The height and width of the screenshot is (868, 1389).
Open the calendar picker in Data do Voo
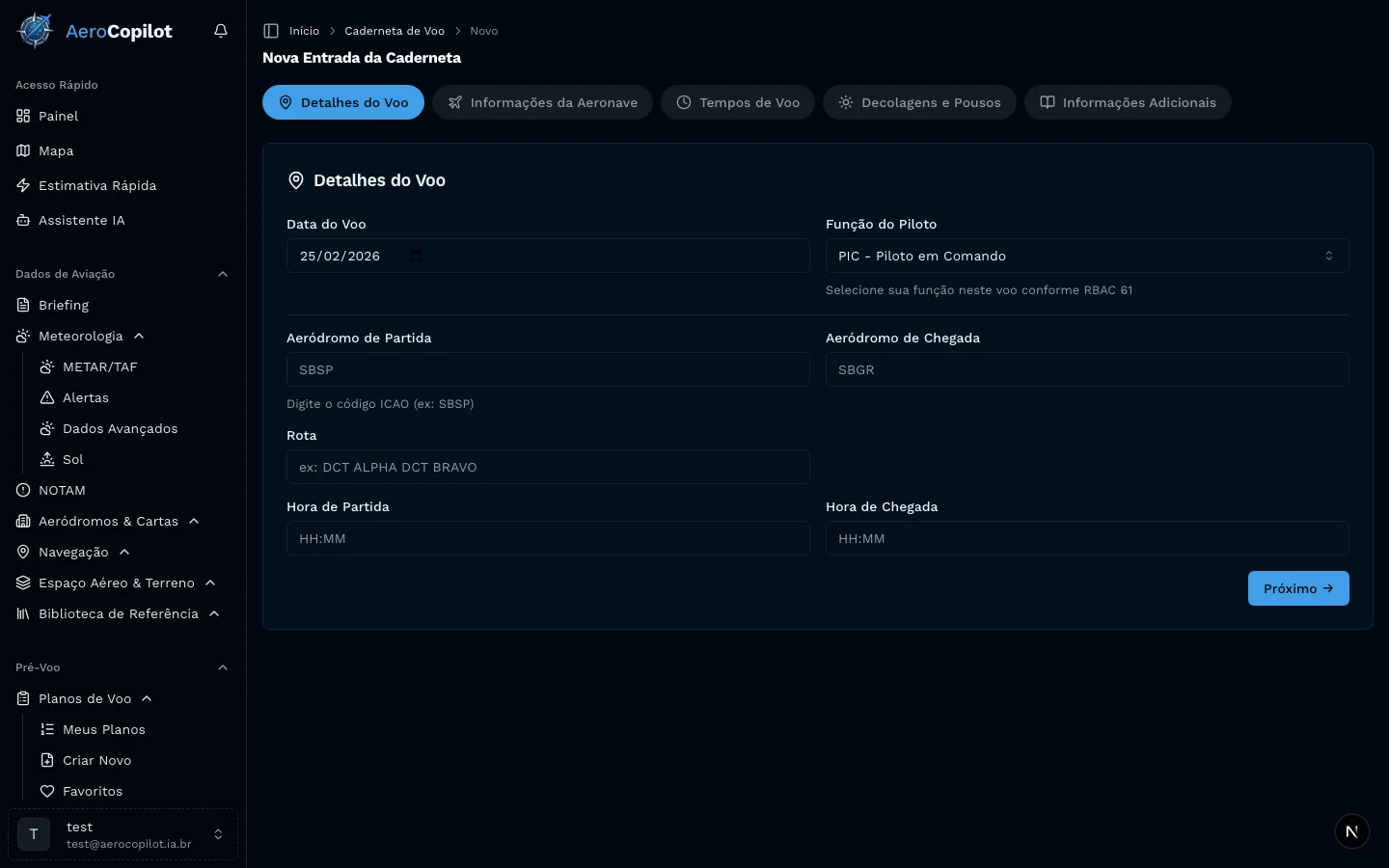point(416,256)
